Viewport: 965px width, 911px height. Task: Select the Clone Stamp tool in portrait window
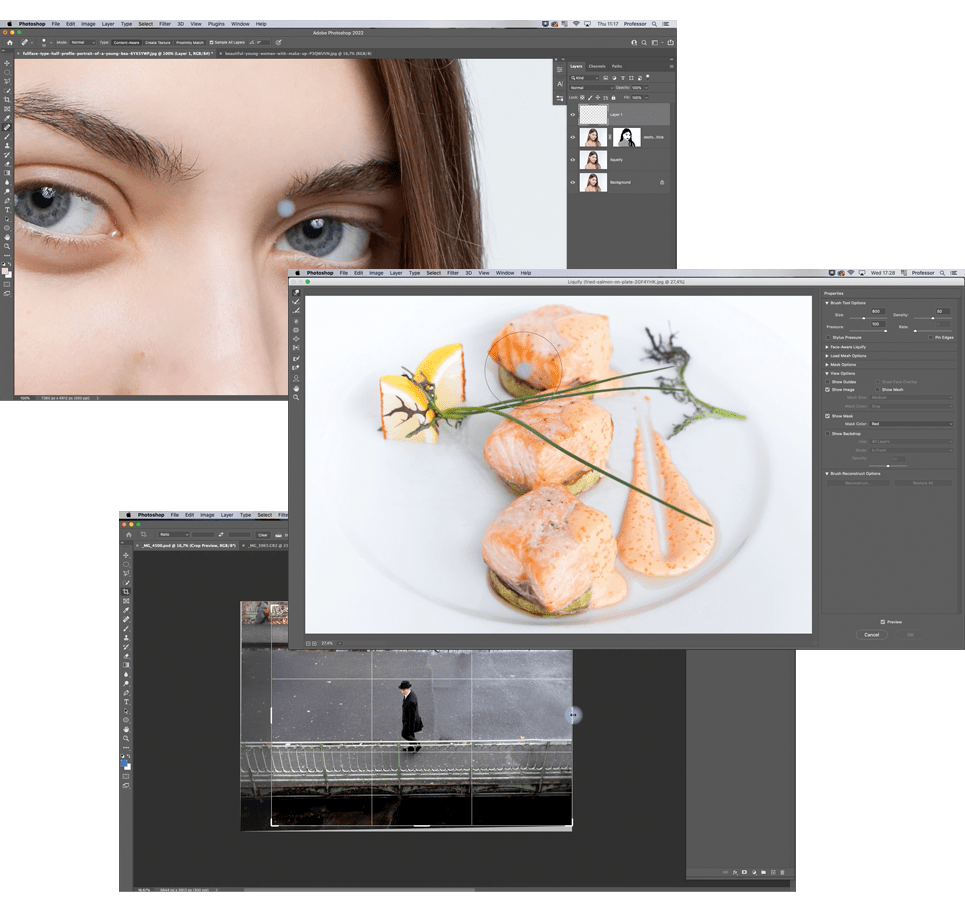tap(7, 146)
